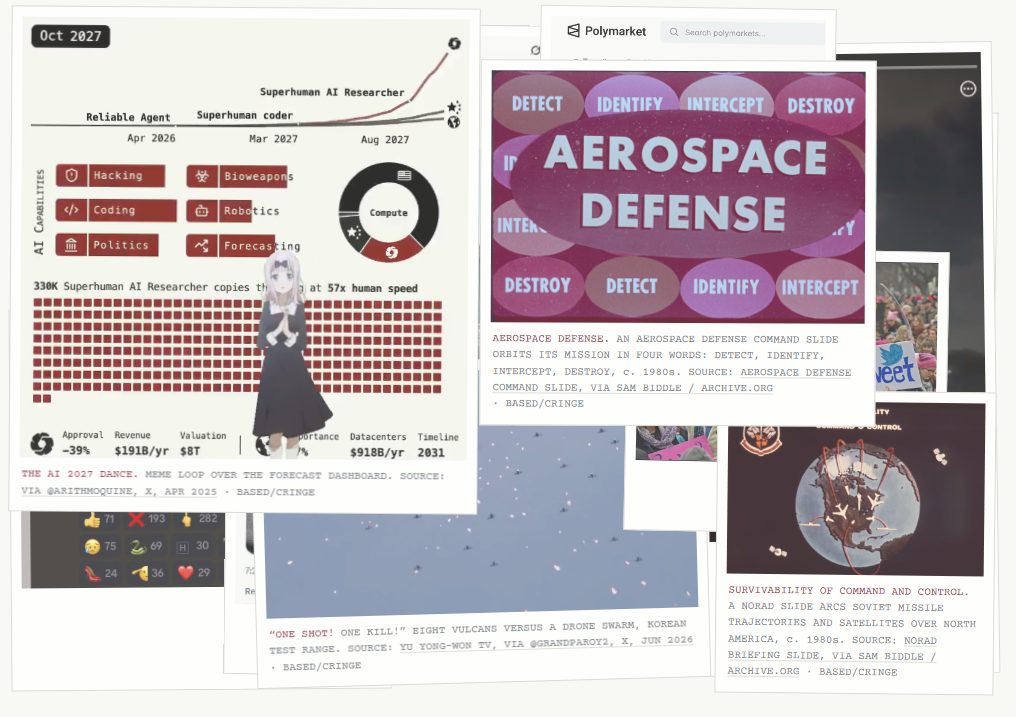Click the saluting-face reaction showing 36
Screen dimensions: 1016x717
point(147,573)
